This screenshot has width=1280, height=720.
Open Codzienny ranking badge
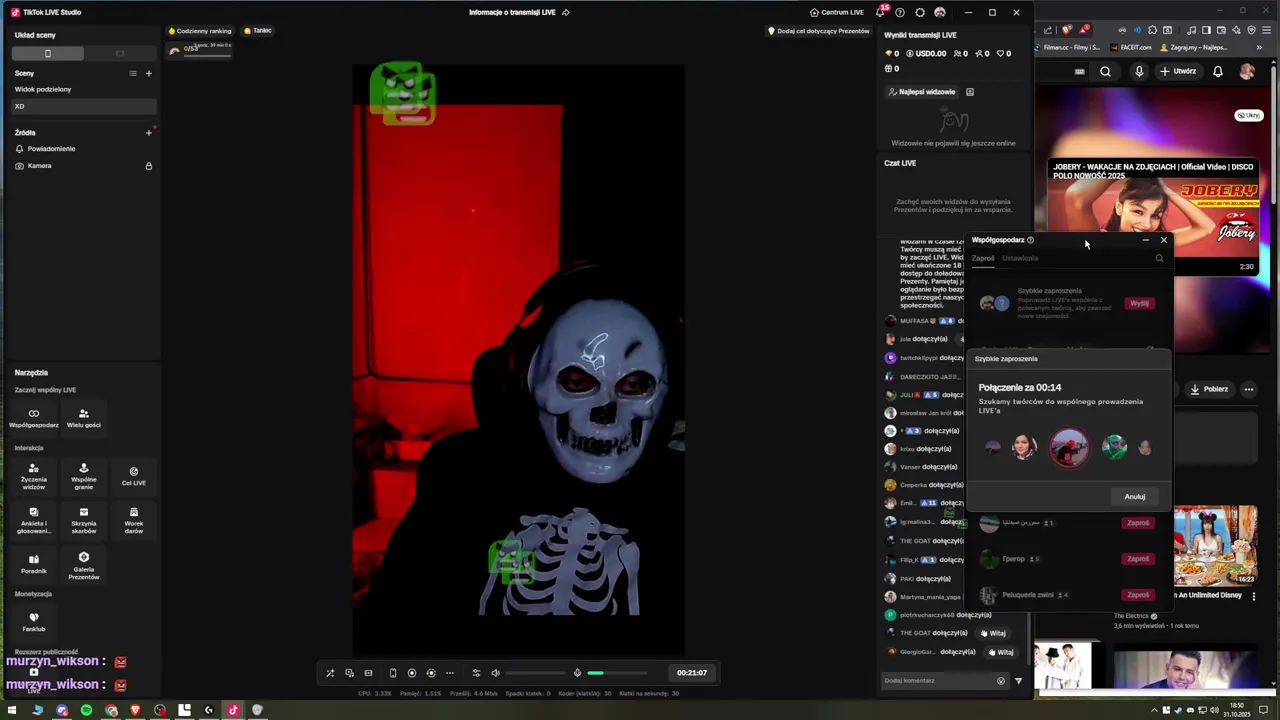click(200, 31)
